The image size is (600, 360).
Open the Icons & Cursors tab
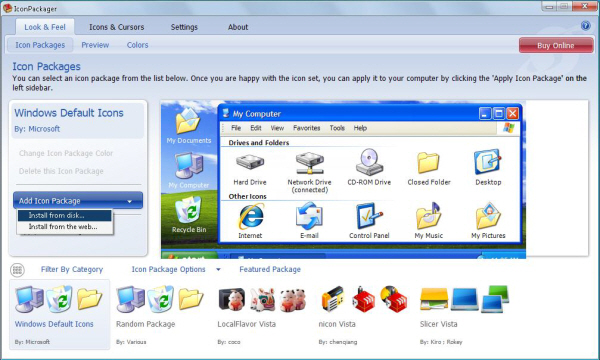click(x=116, y=27)
